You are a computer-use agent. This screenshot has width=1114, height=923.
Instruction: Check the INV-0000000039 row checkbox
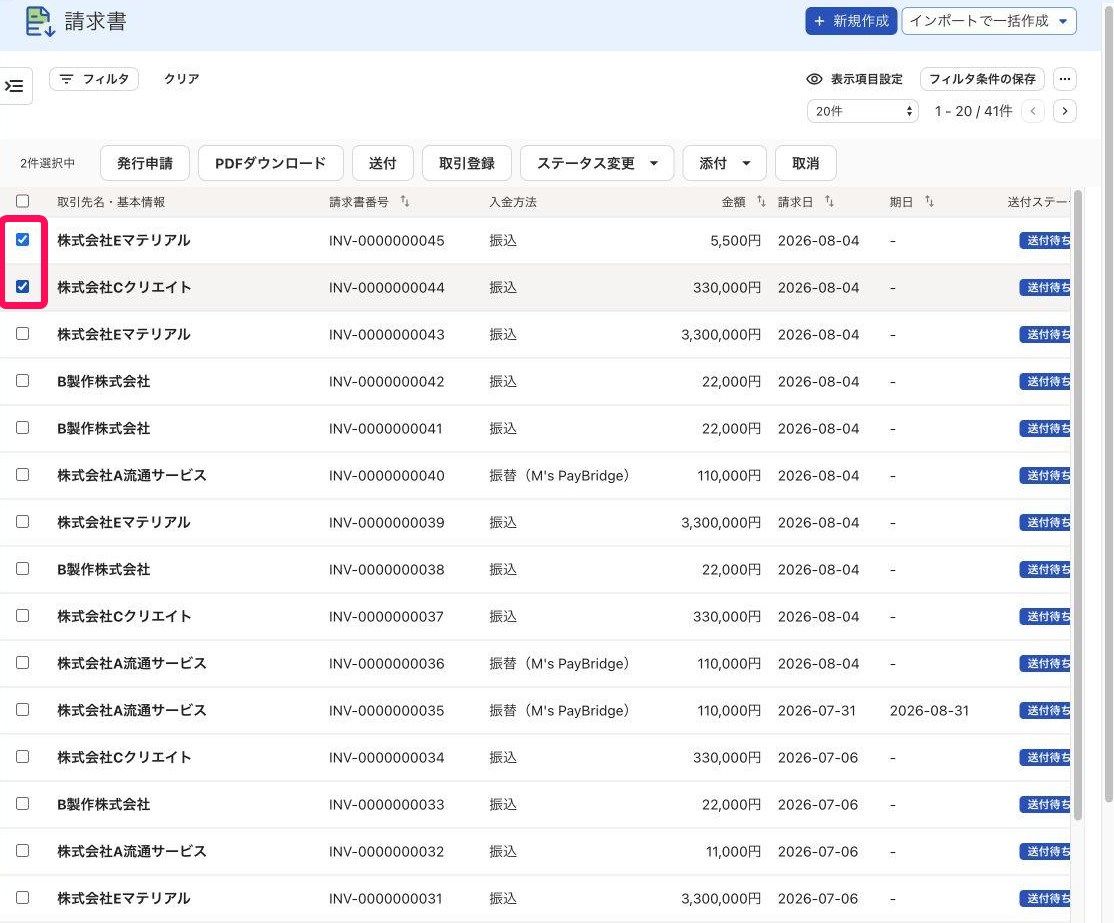click(23, 522)
